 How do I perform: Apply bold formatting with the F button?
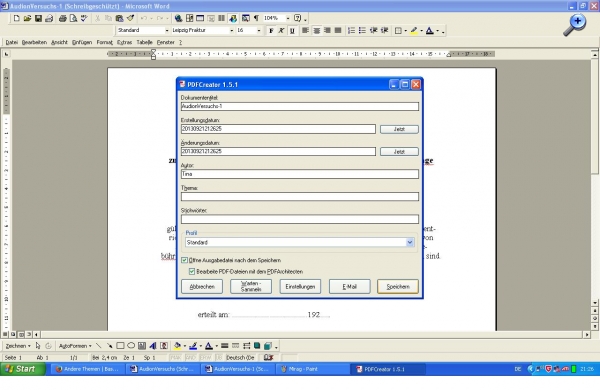(271, 31)
